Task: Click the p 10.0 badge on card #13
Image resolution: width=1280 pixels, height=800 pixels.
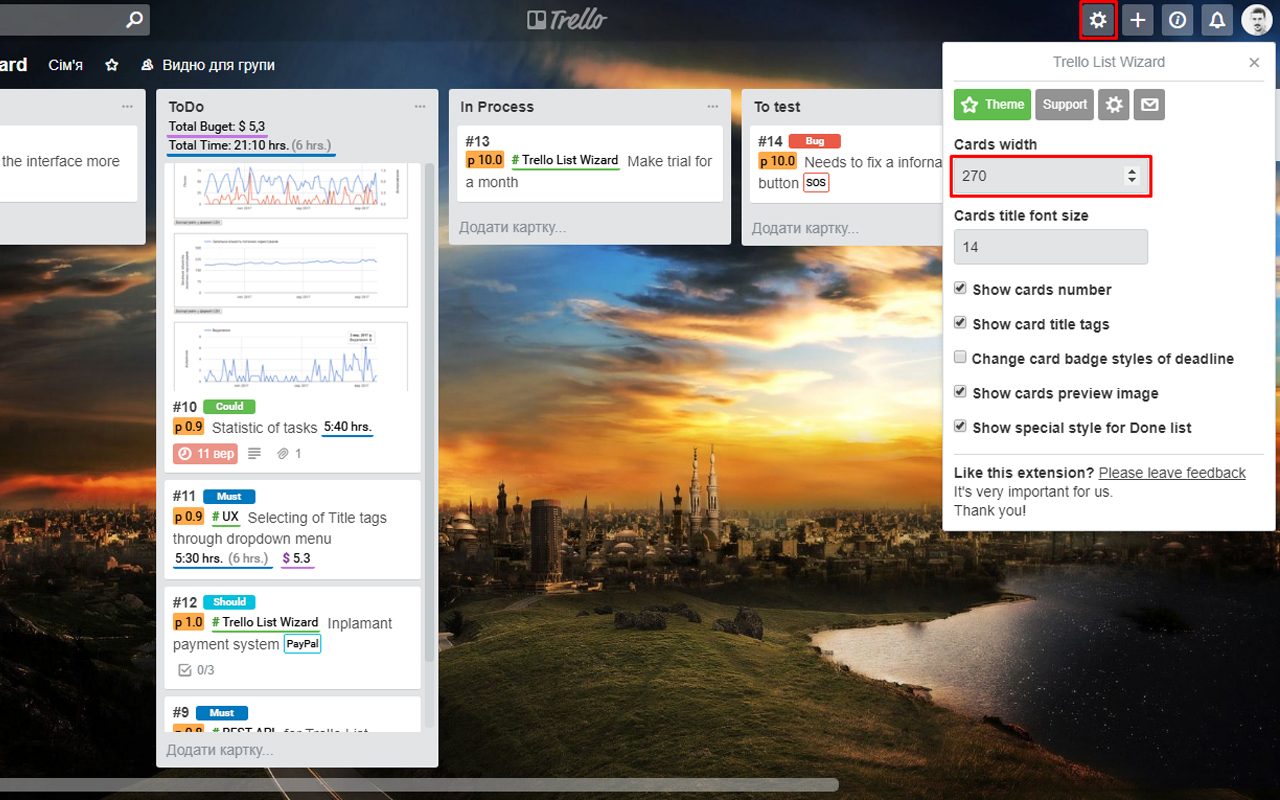Action: (x=485, y=160)
